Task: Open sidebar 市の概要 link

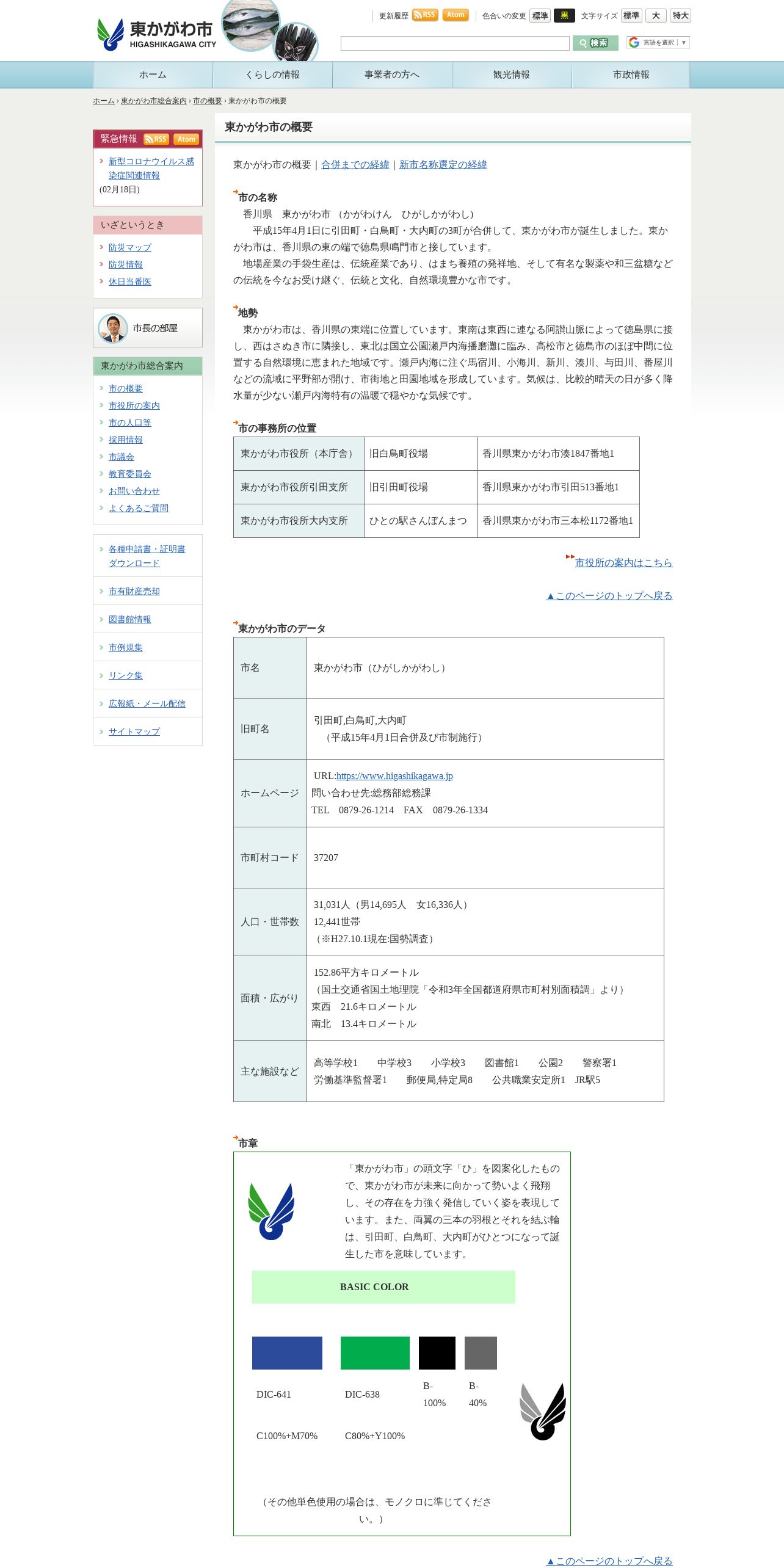Action: (126, 388)
